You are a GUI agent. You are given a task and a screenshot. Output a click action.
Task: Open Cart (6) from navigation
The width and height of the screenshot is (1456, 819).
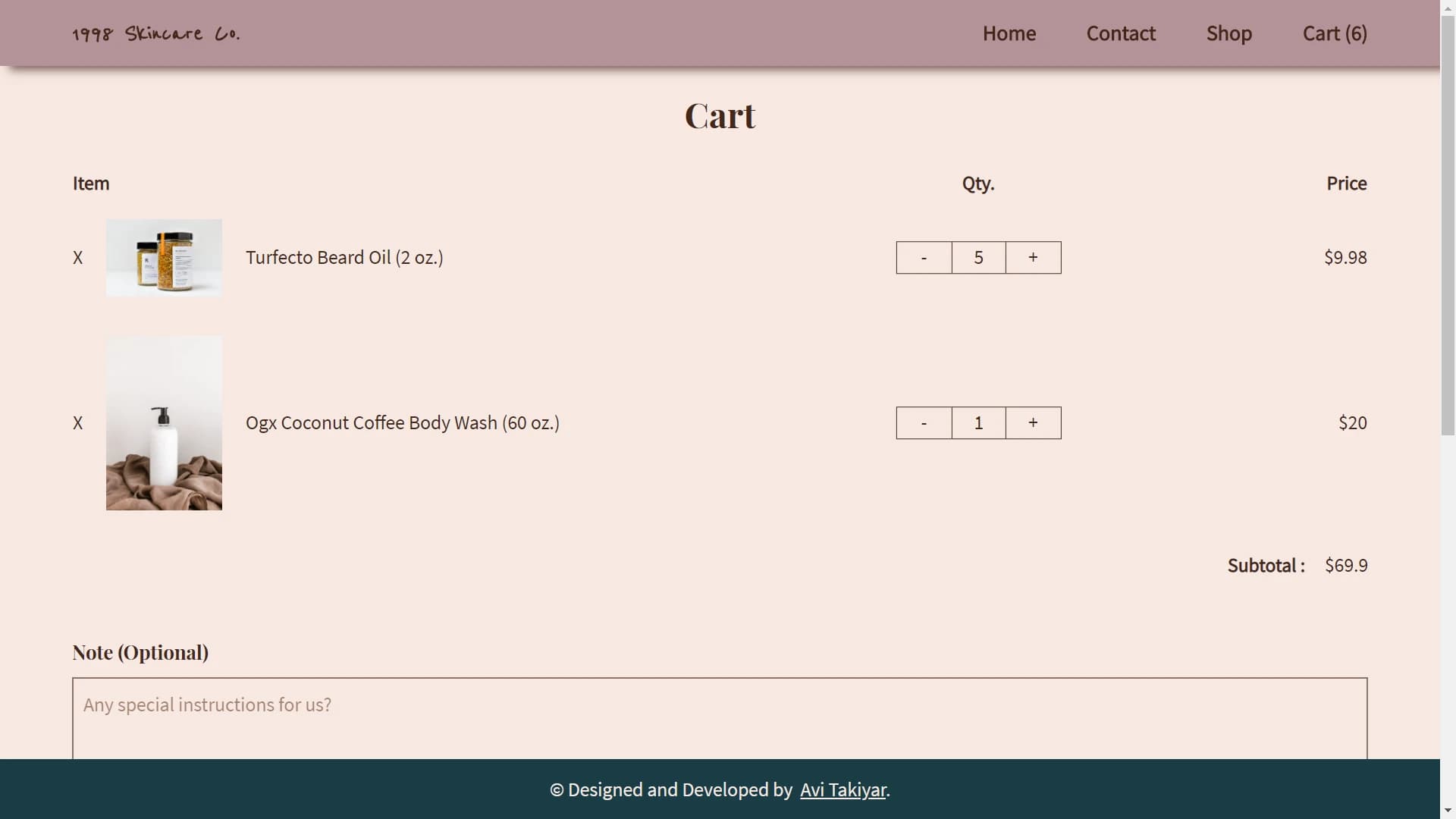pyautogui.click(x=1335, y=33)
